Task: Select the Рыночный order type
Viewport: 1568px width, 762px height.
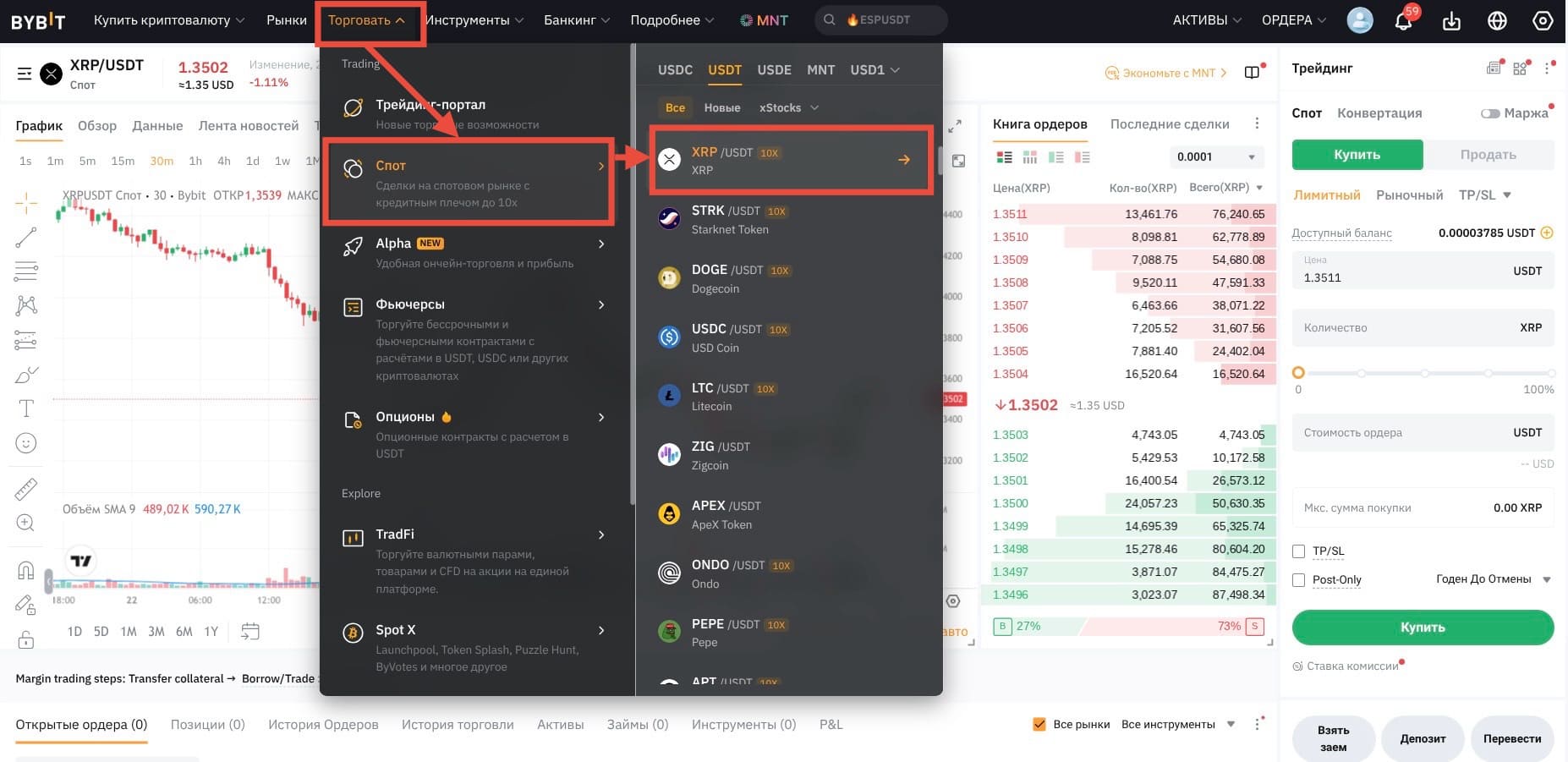Action: click(x=1410, y=195)
